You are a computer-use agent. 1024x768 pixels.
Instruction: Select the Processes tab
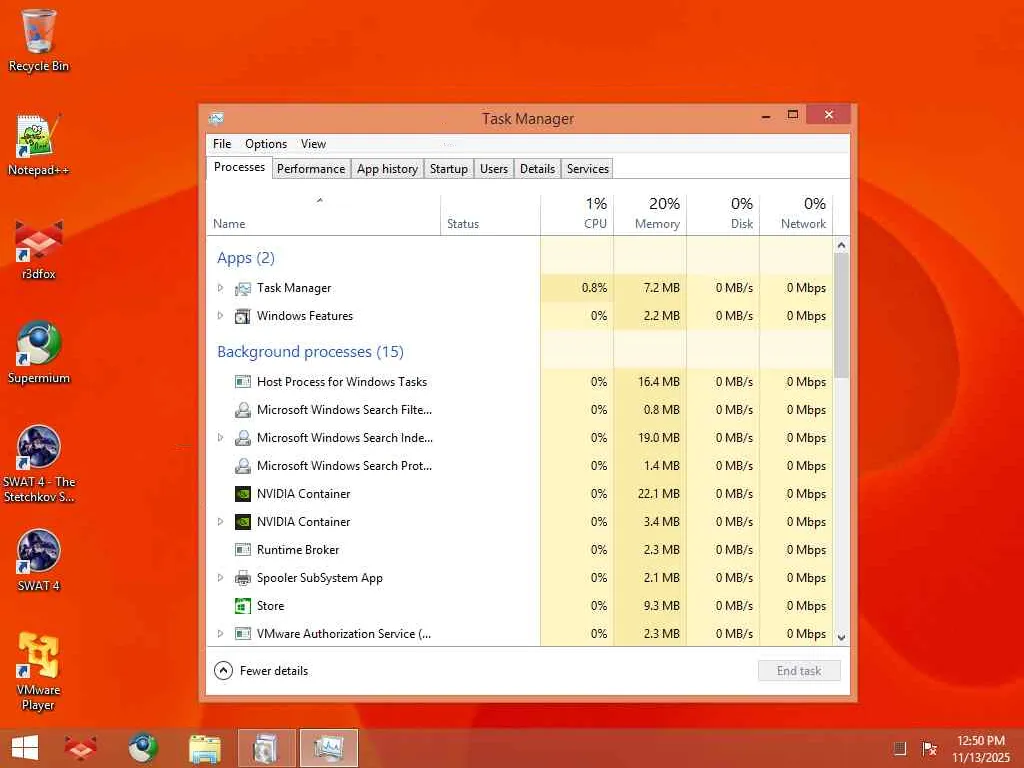tap(239, 167)
